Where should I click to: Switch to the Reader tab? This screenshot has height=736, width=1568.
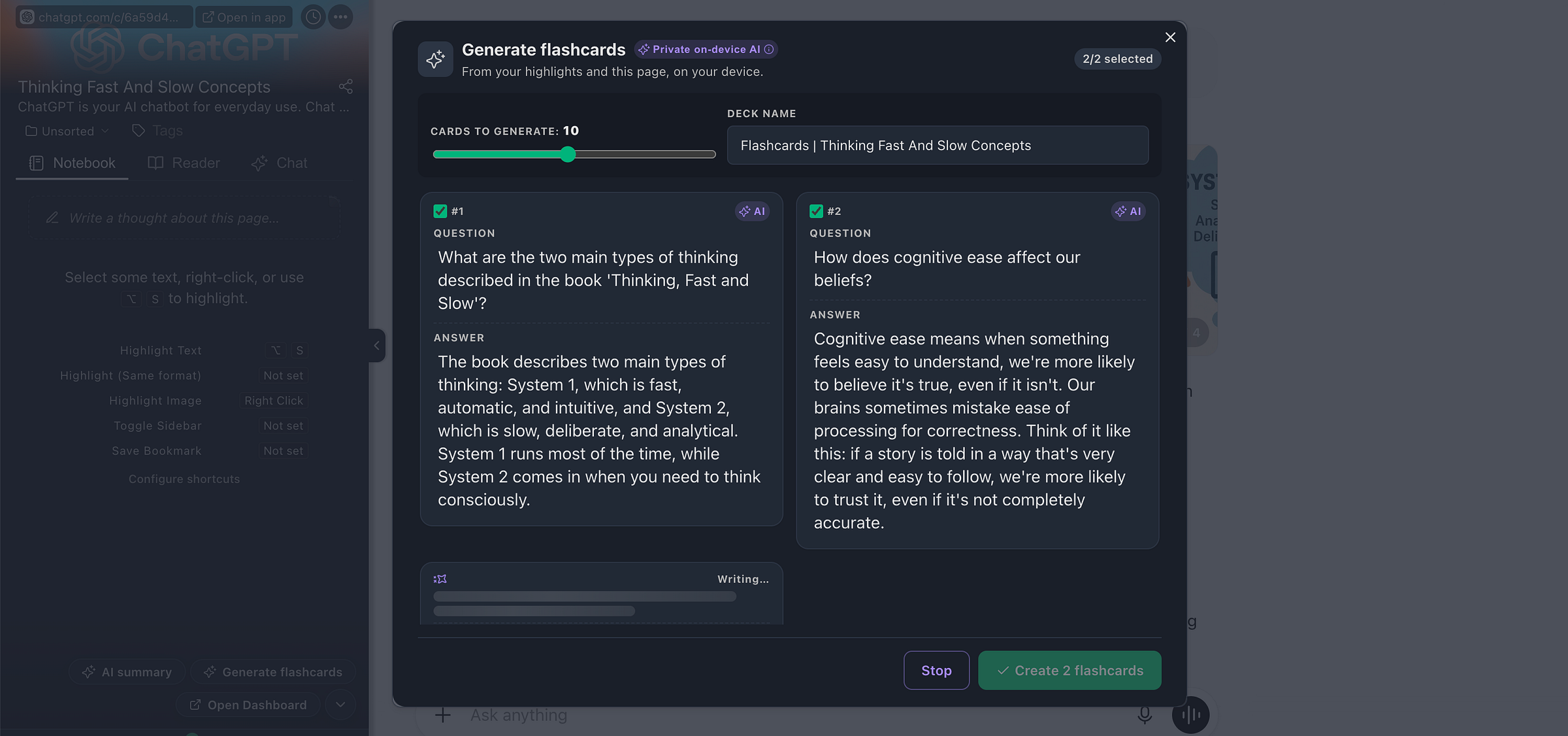[184, 163]
